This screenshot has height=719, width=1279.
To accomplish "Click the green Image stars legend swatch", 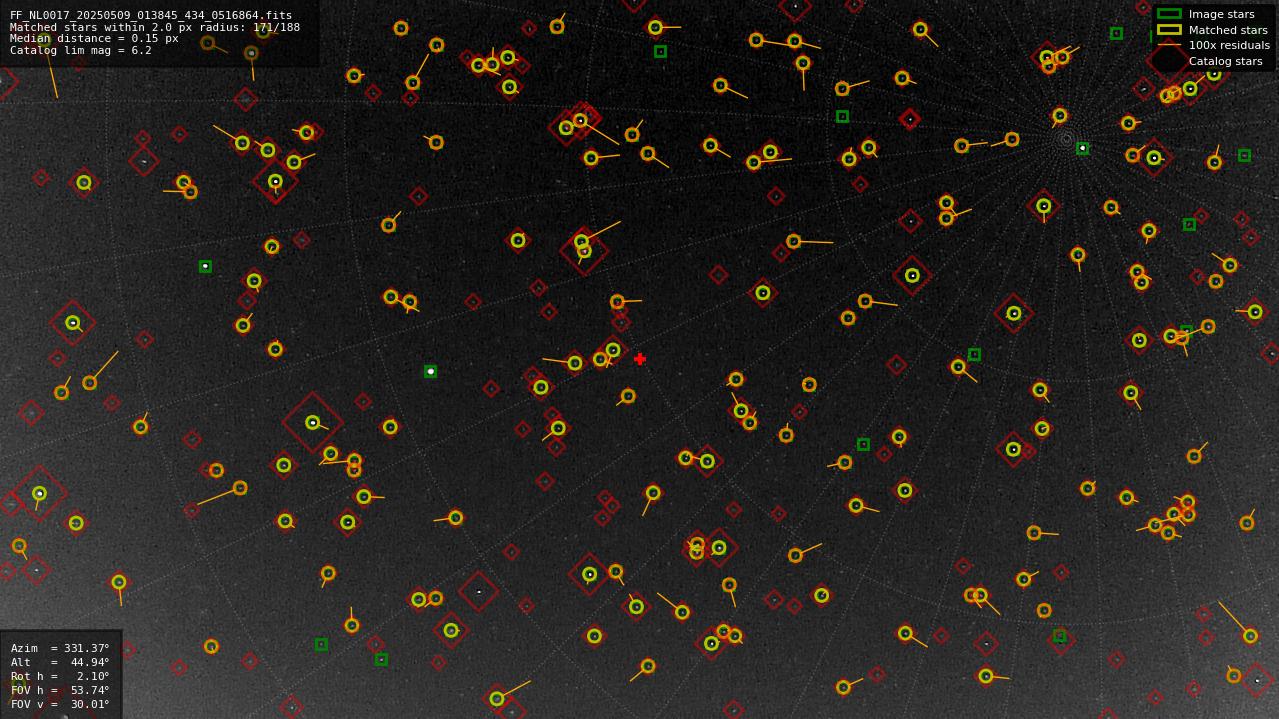I will click(1169, 14).
